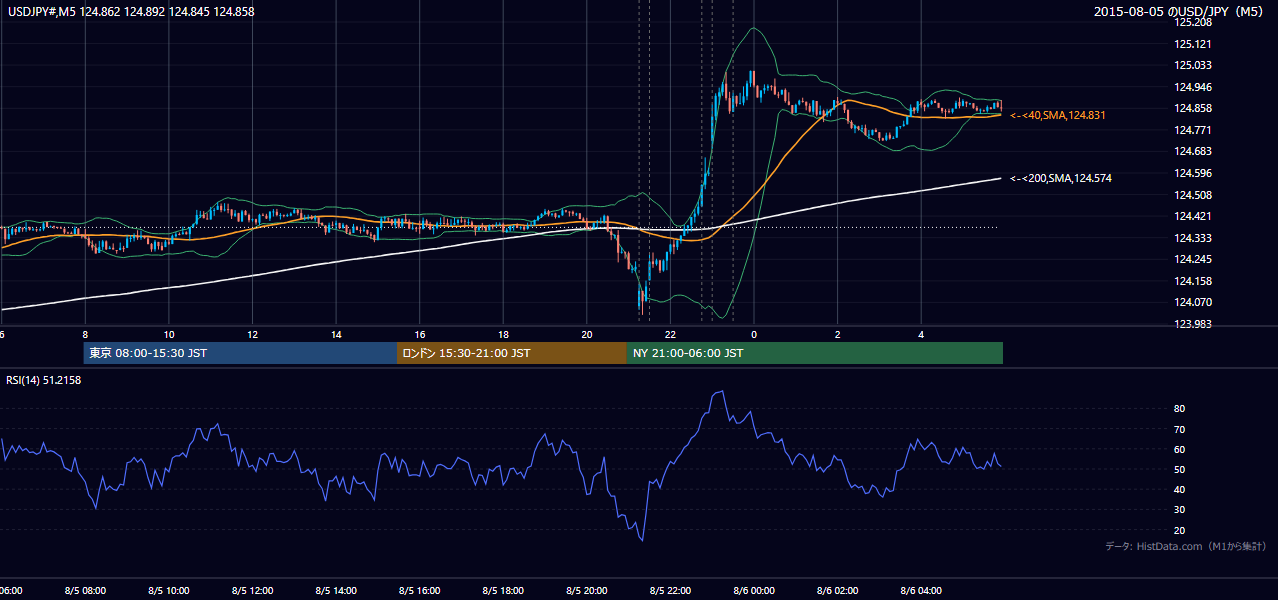Screen dimensions: 1278x600
Task: Click RSI axis level 70
Action: pyautogui.click(x=1180, y=429)
